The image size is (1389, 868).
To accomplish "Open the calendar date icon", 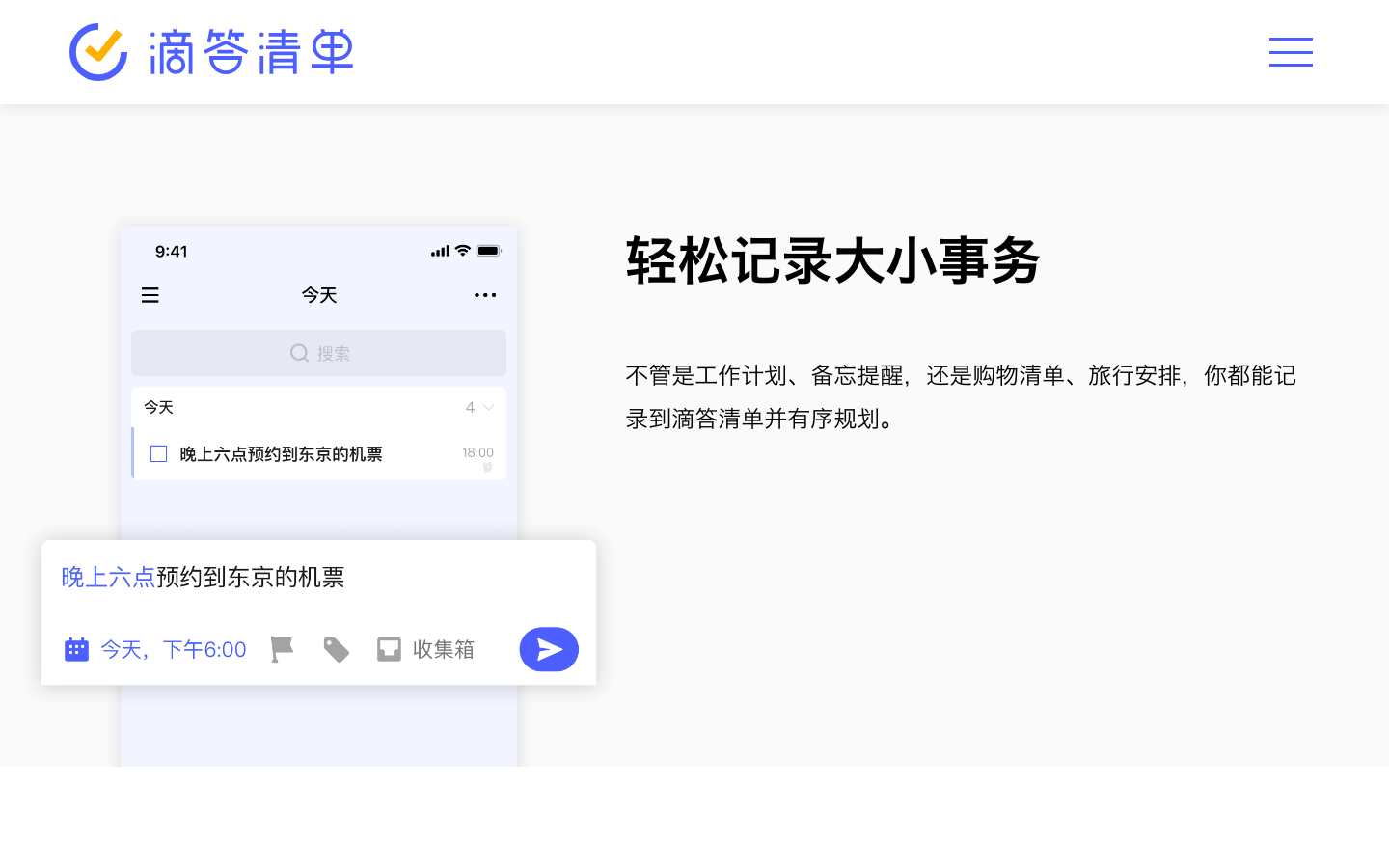I will [x=76, y=649].
